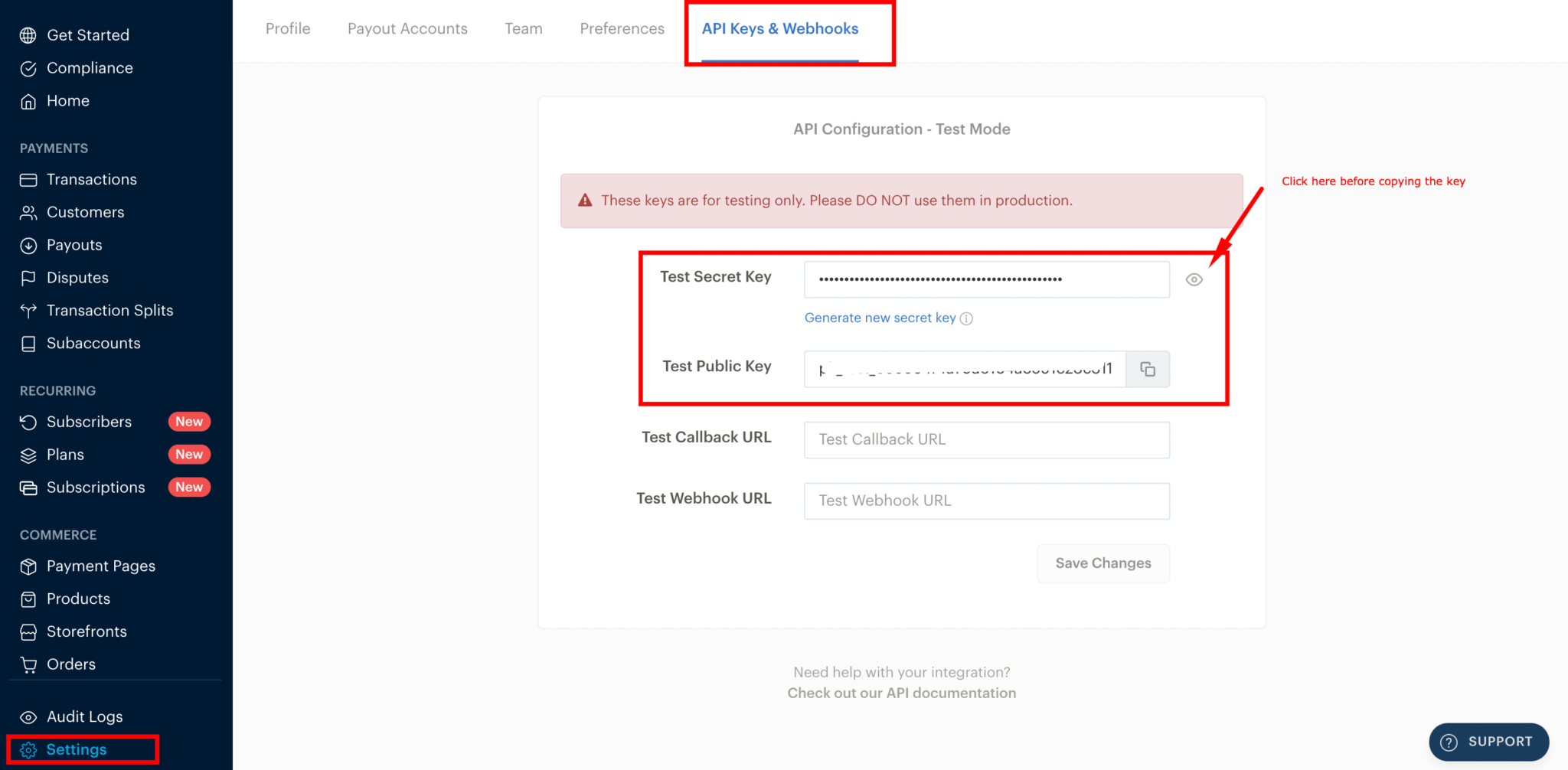Switch to the Team tab
The width and height of the screenshot is (1568, 770).
tap(523, 28)
